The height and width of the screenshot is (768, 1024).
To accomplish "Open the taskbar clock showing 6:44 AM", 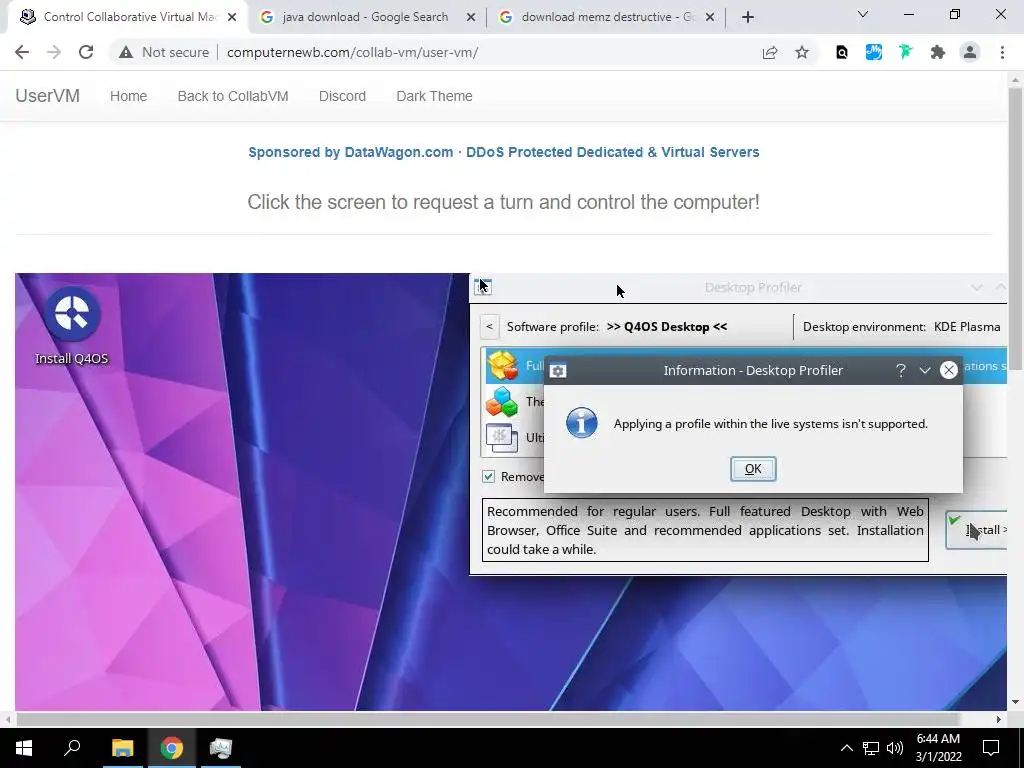I will [x=938, y=748].
